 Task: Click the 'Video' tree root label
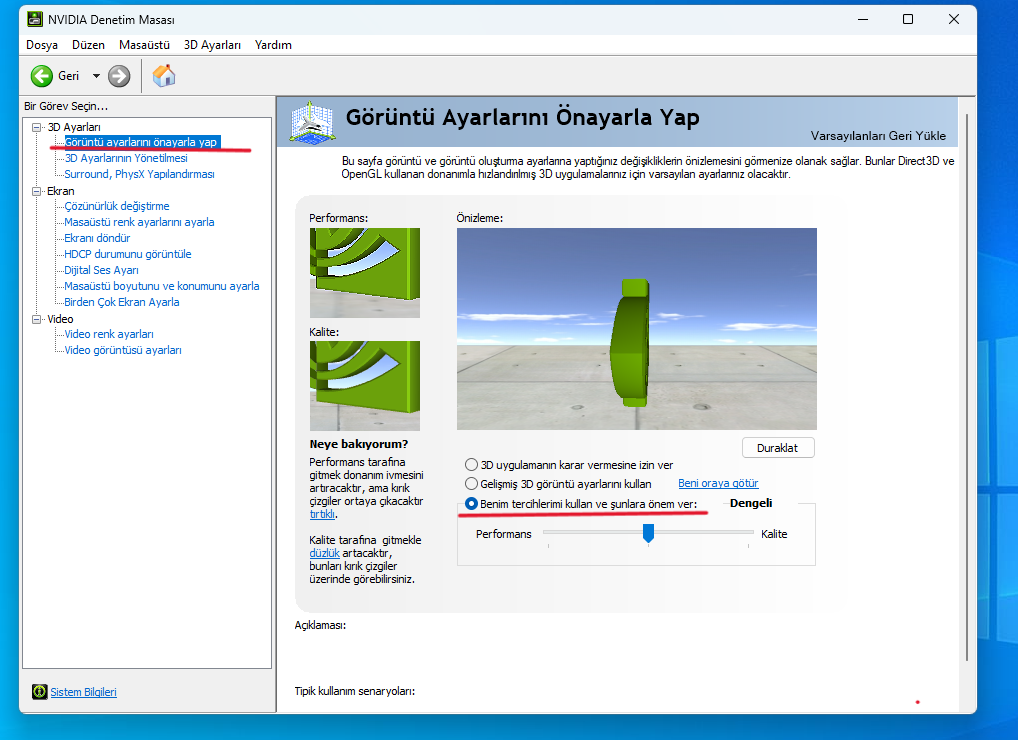point(60,319)
